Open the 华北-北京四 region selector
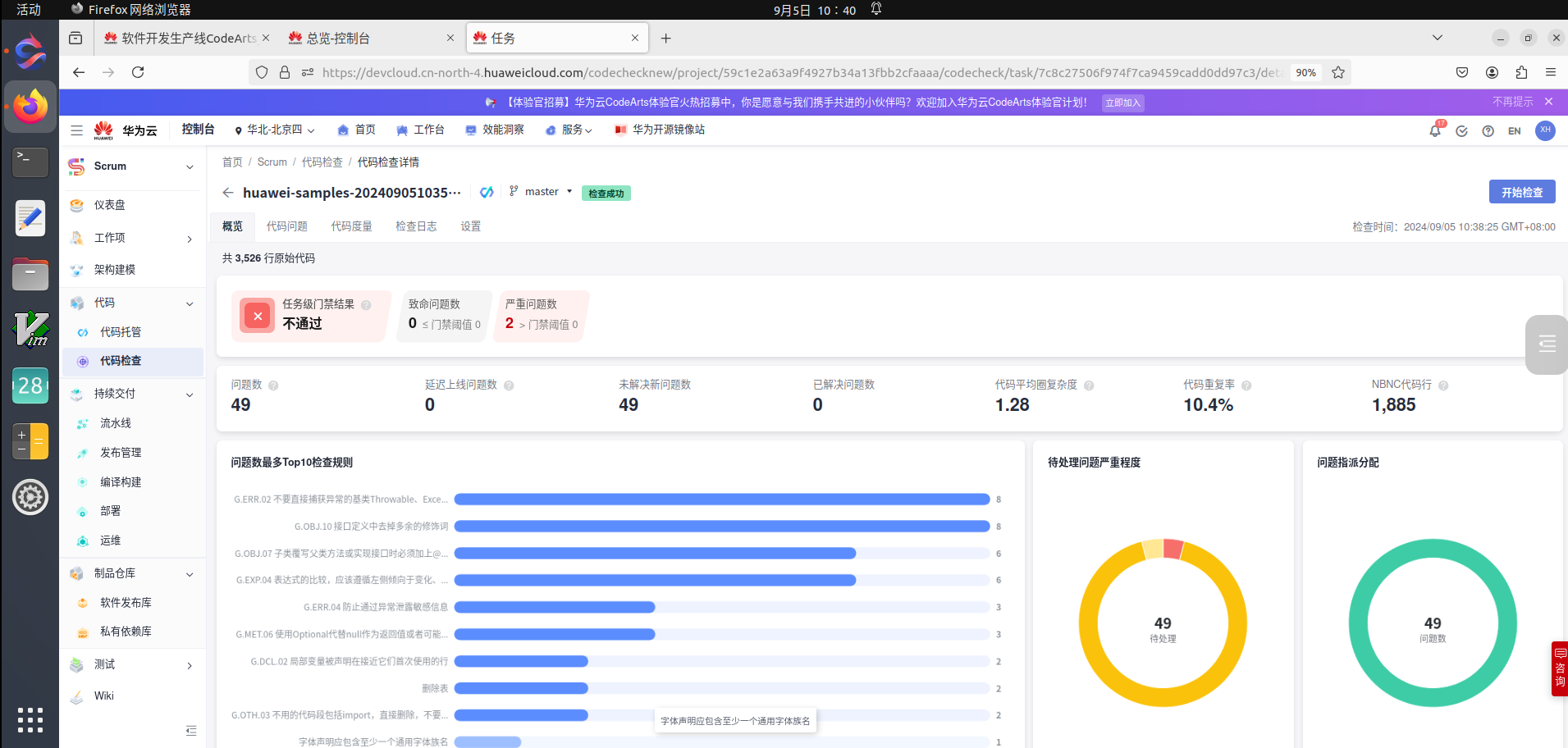This screenshot has width=1568, height=748. 274,130
